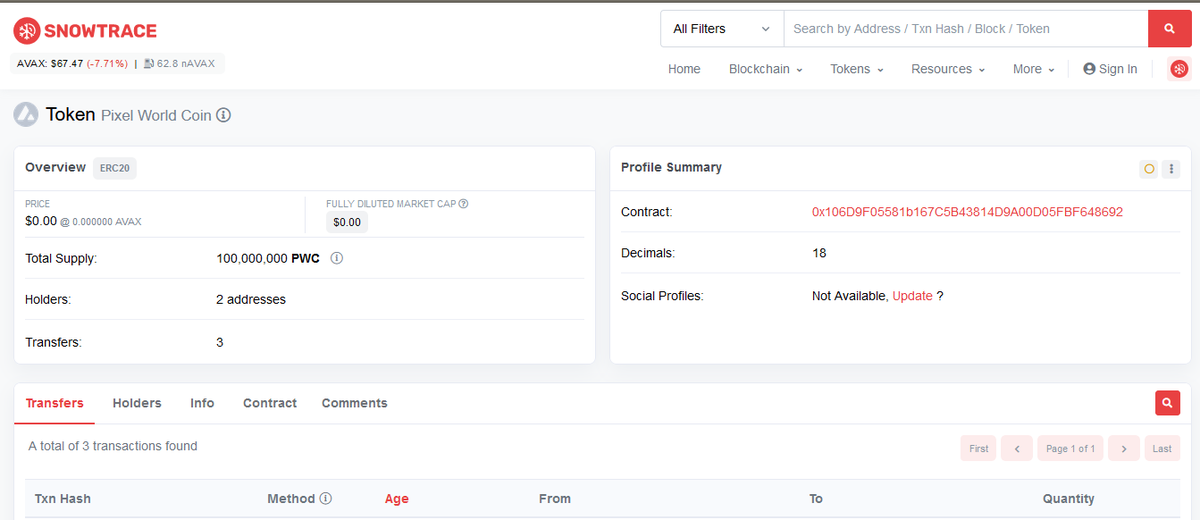Go to previous page with left chevron
Viewport: 1200px width, 520px height.
click(1017, 449)
